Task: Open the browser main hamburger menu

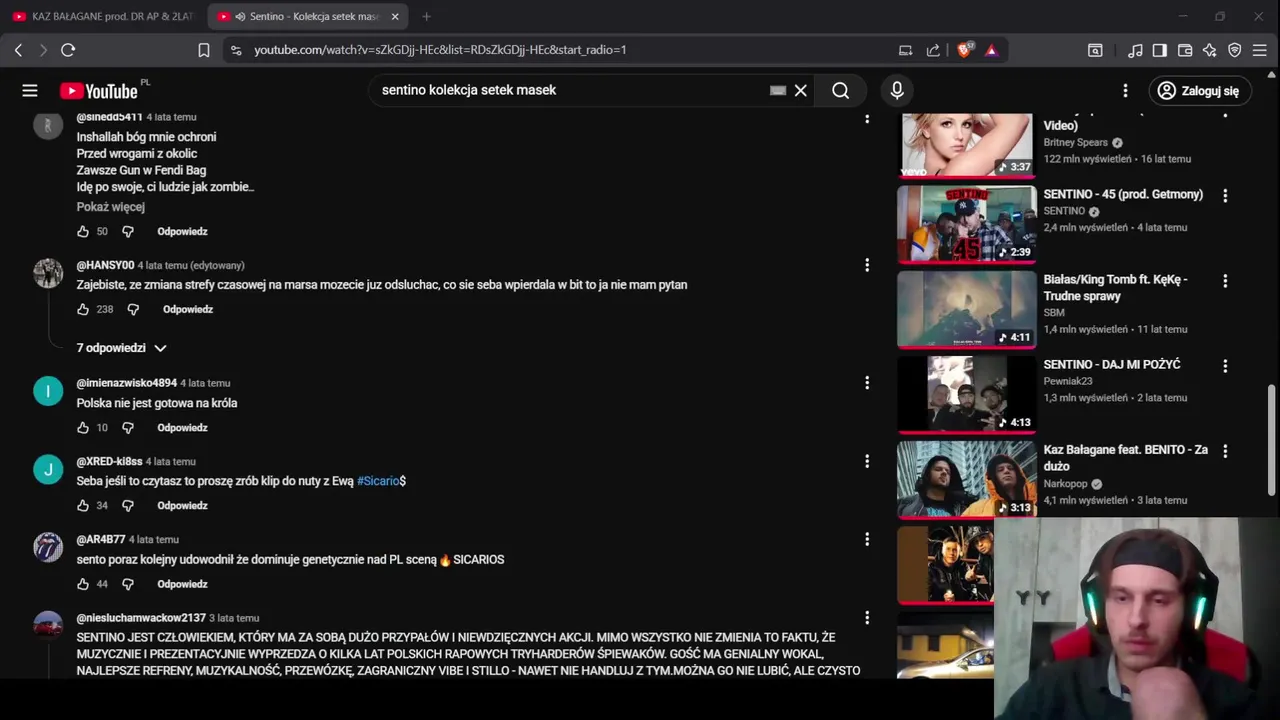Action: [x=1260, y=50]
